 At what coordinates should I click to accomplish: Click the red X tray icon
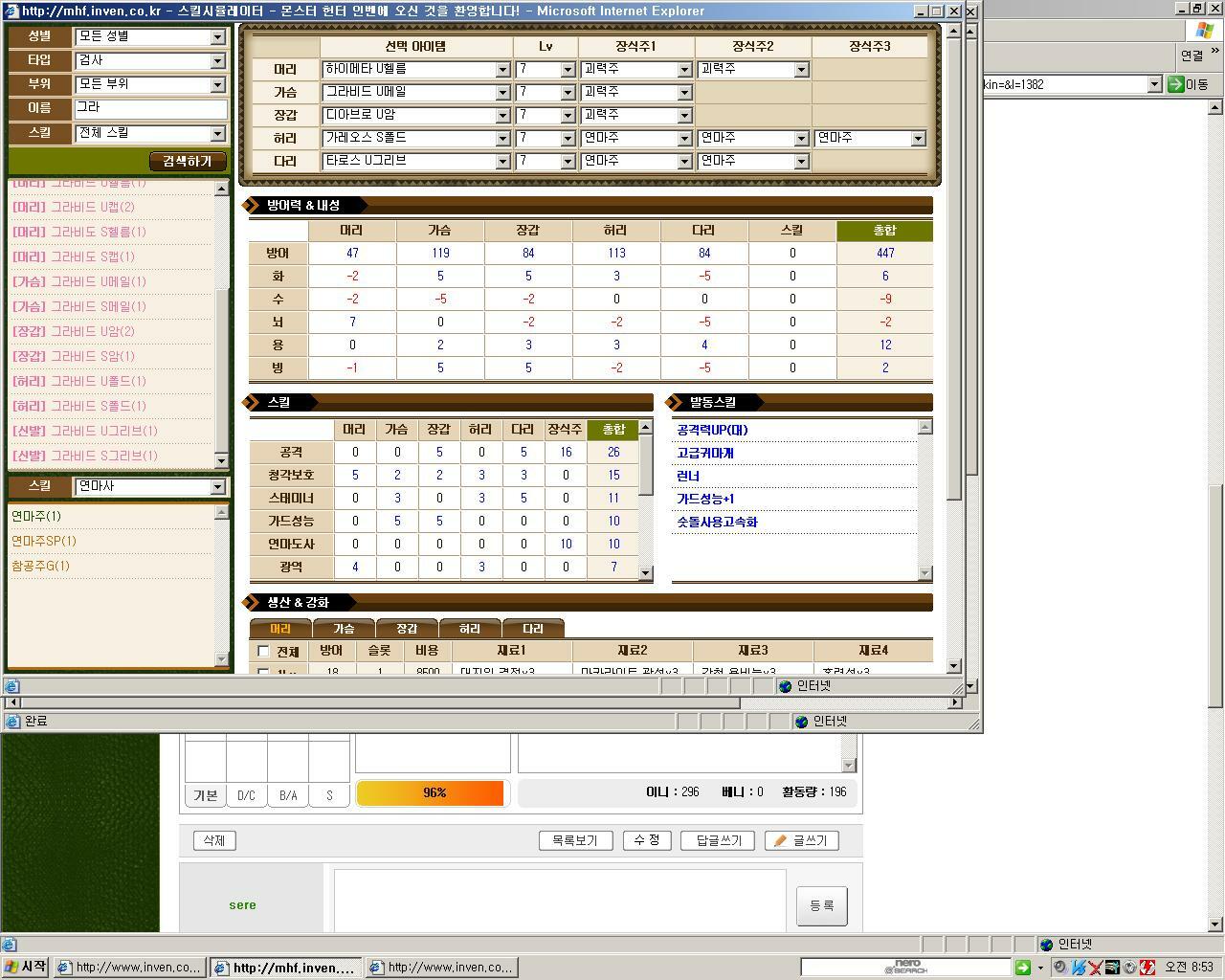coord(1096,968)
